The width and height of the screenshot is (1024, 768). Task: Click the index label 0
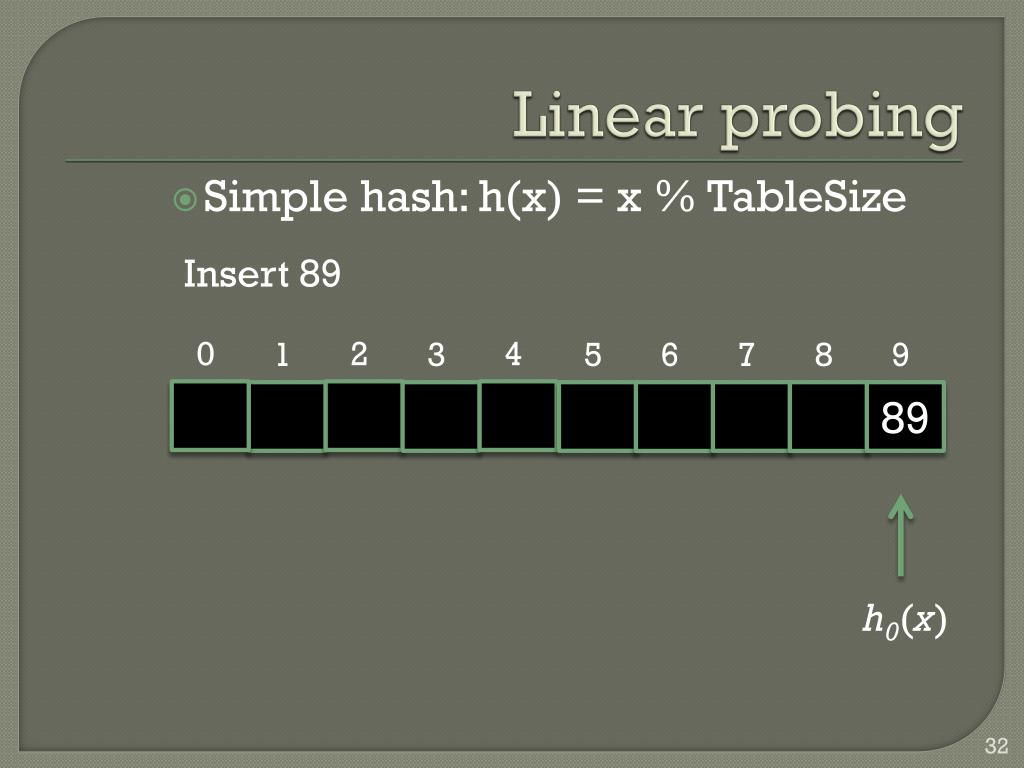(206, 354)
